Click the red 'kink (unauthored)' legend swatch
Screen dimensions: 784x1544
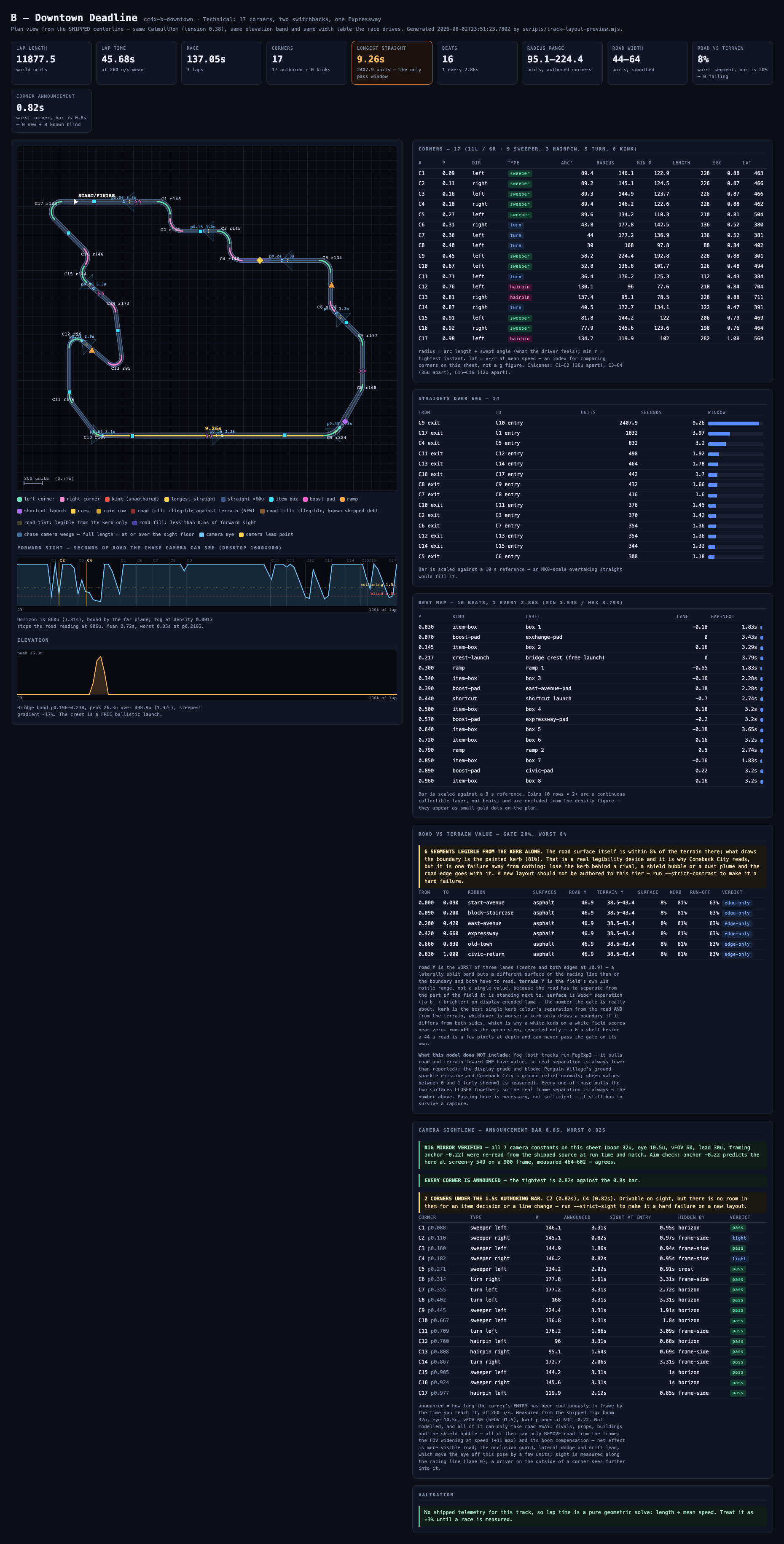[x=107, y=499]
